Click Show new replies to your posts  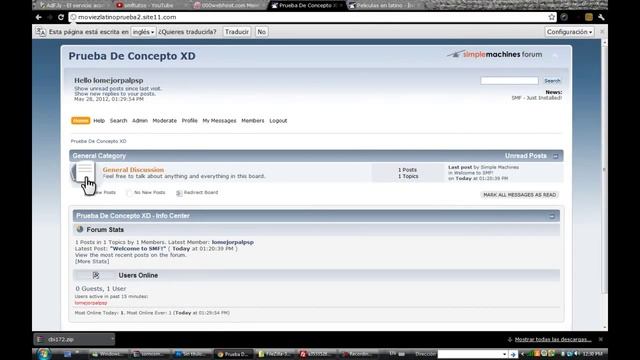tap(115, 94)
